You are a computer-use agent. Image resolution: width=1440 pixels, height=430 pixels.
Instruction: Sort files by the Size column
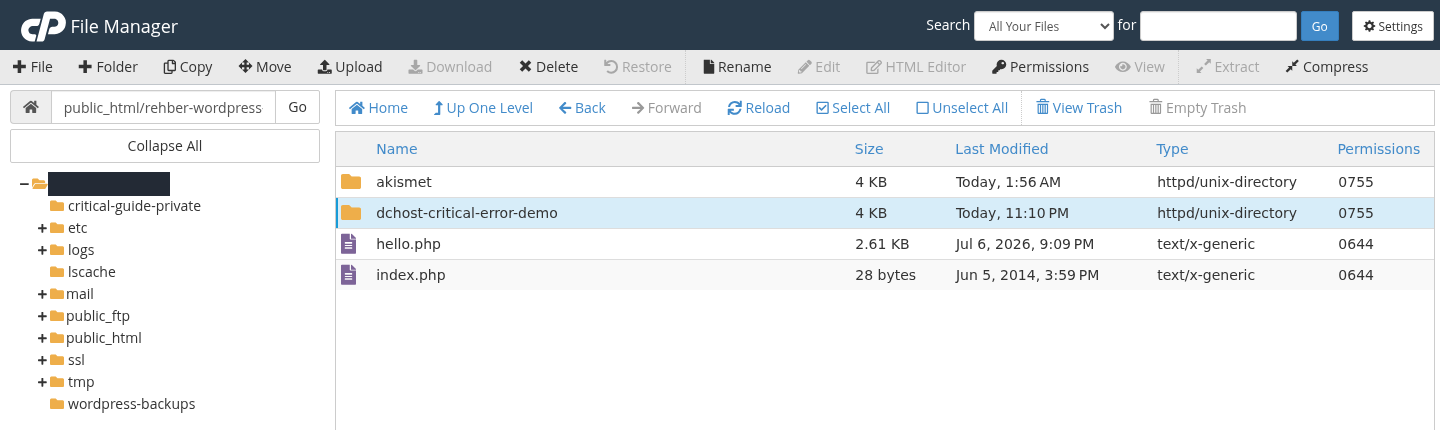point(869,149)
